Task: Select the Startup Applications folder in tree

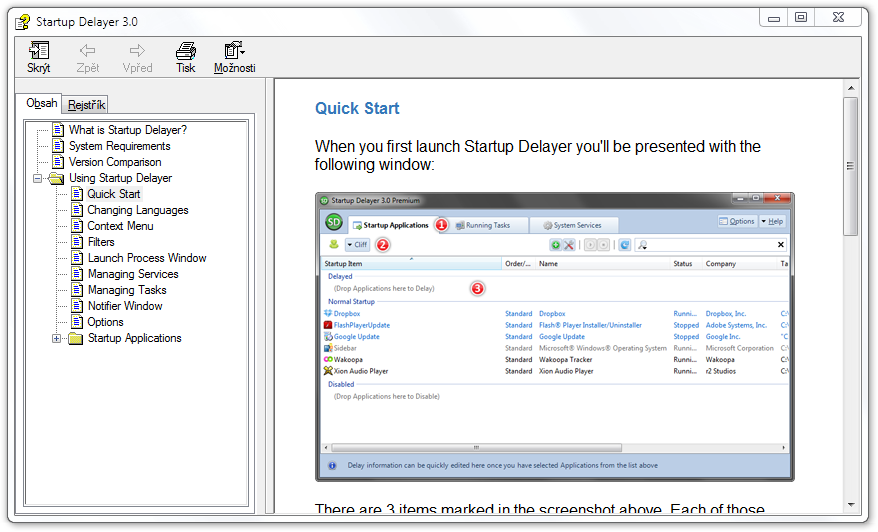Action: 134,338
